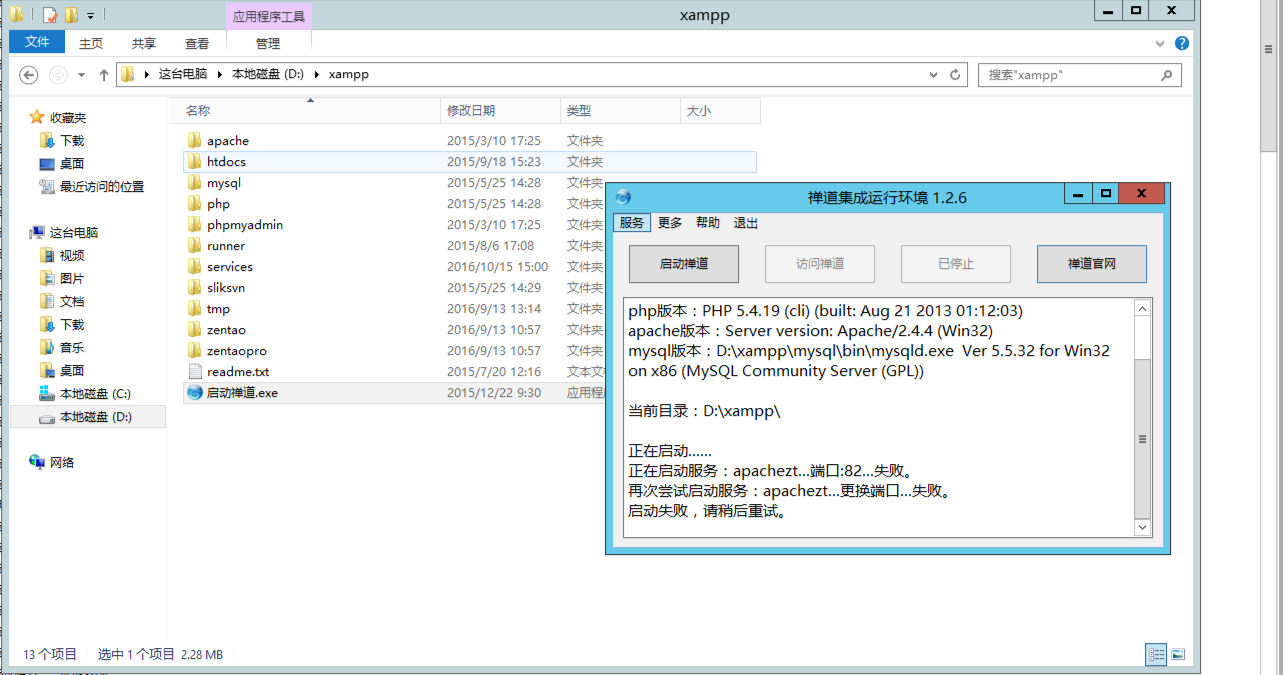Click the Forward arrow navigation button
The width and height of the screenshot is (1283, 675).
point(58,75)
